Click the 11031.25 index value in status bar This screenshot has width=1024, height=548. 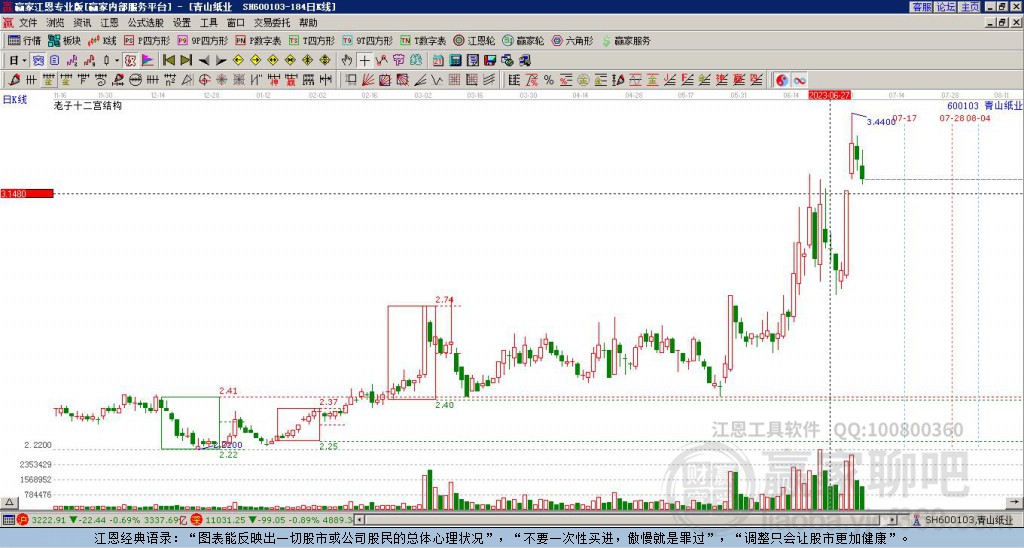pos(223,520)
